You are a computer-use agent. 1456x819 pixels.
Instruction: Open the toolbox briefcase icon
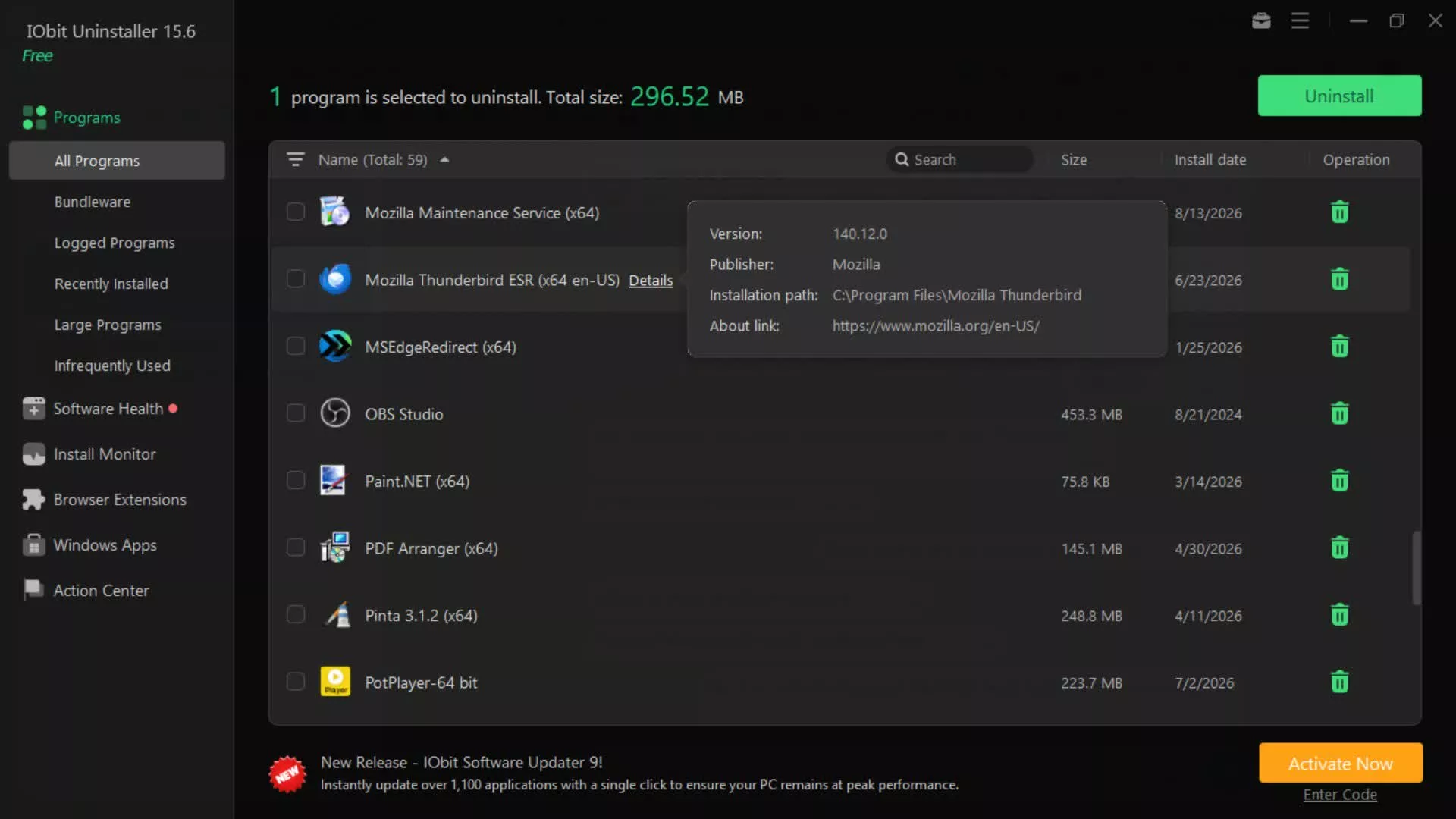click(x=1261, y=20)
